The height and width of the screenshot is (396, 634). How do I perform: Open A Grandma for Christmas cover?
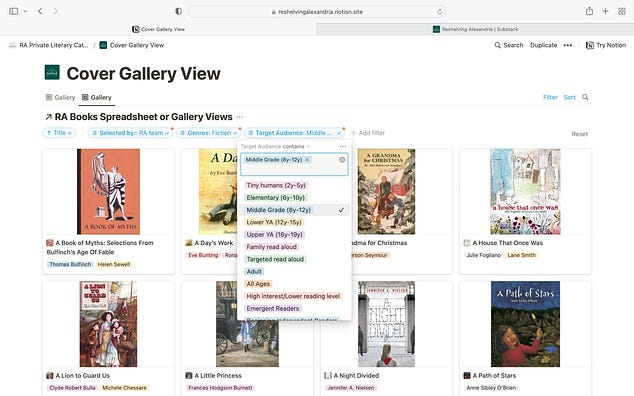click(386, 191)
